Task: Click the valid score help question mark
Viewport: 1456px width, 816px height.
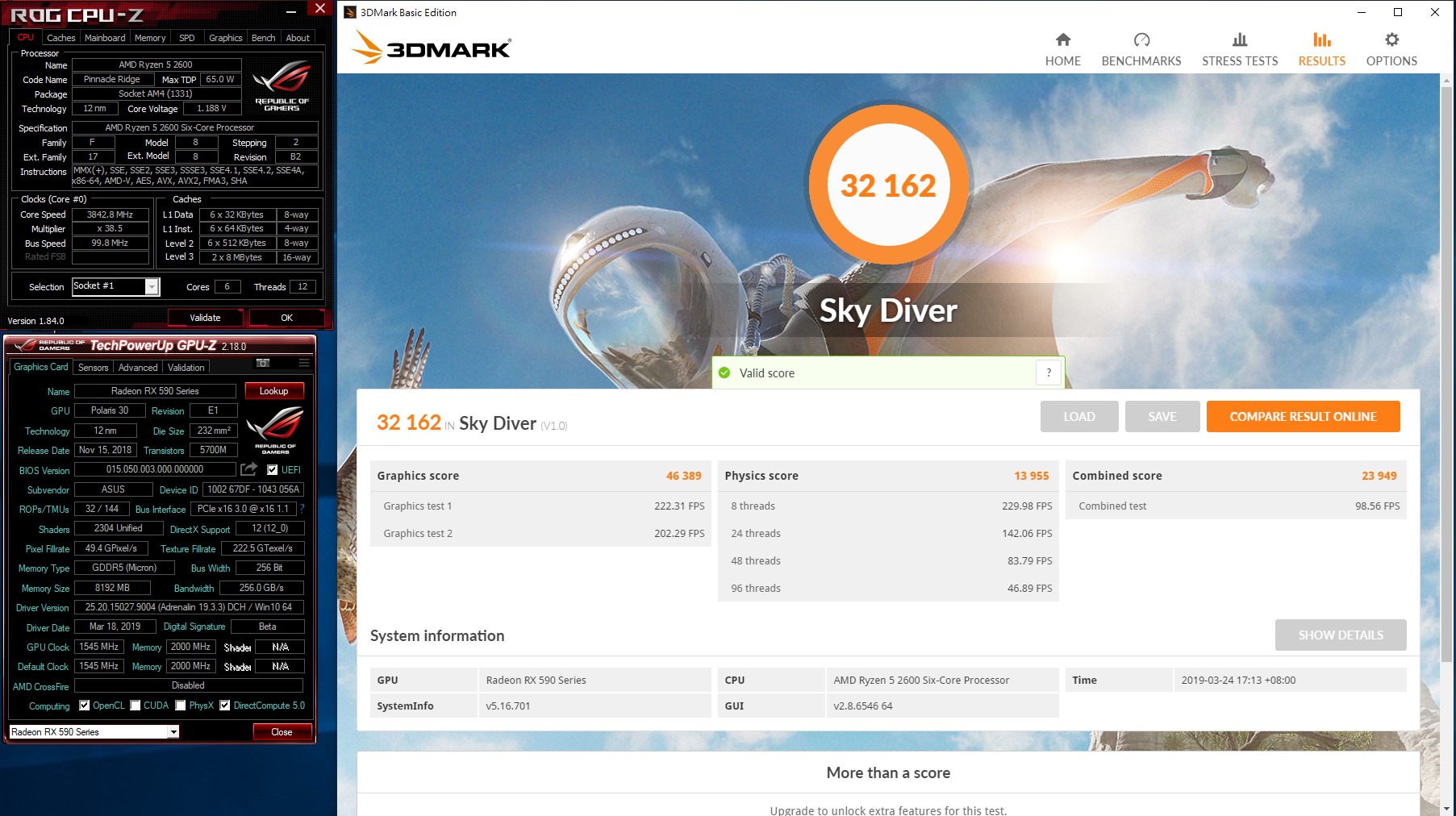Action: coord(1049,373)
